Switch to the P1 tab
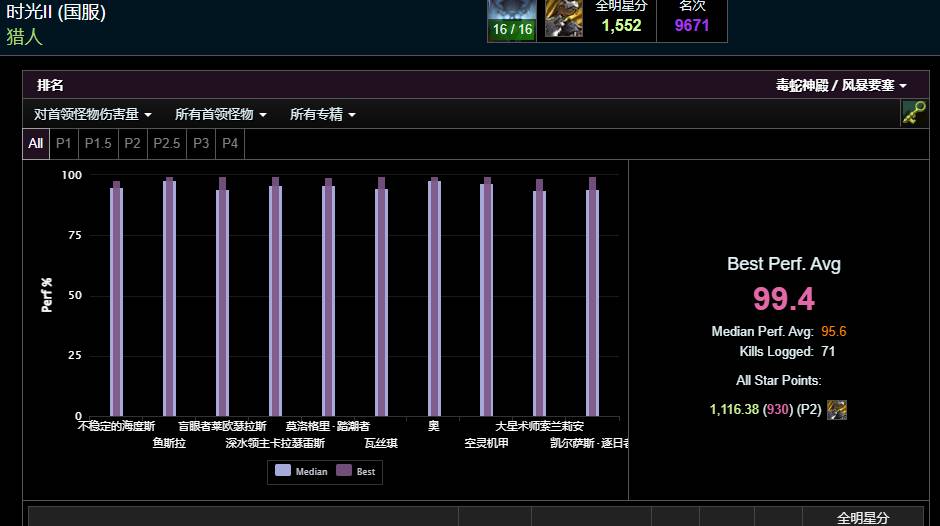The height and width of the screenshot is (526, 940). [x=64, y=143]
